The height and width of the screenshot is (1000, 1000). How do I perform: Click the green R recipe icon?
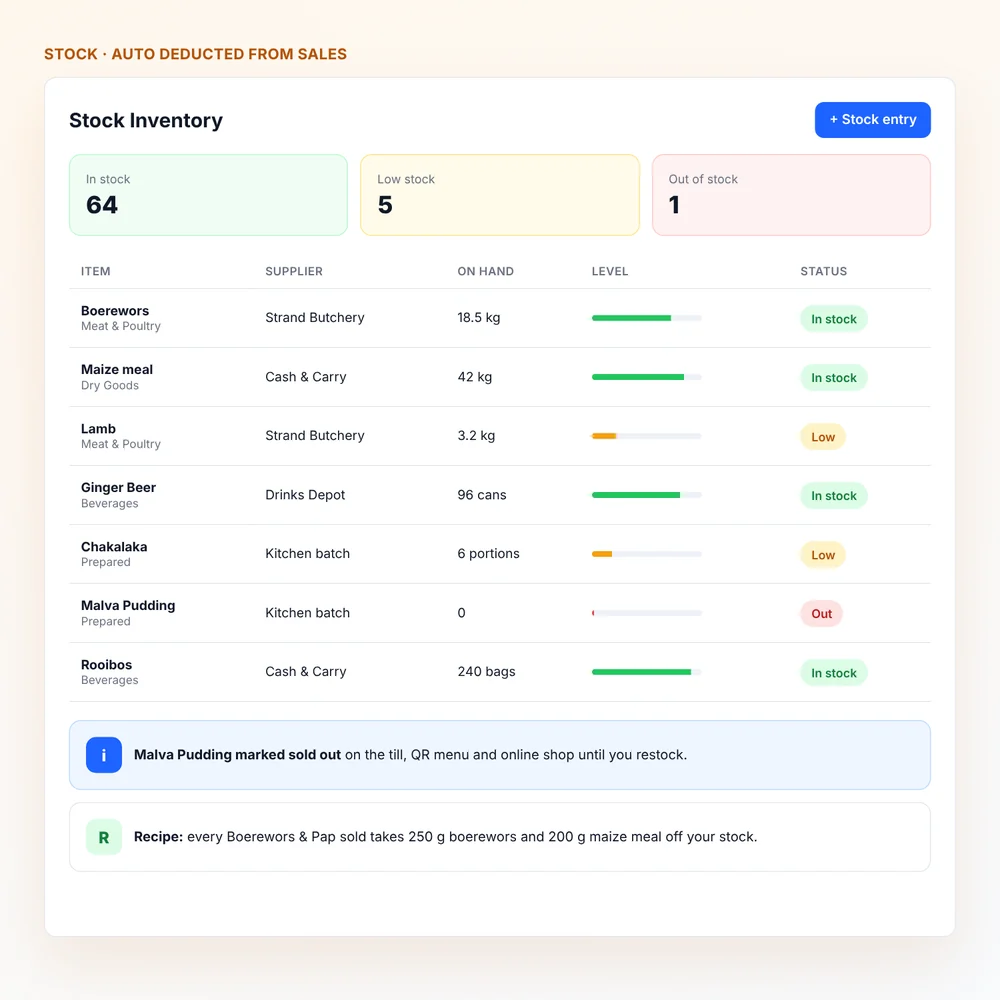pyautogui.click(x=104, y=837)
